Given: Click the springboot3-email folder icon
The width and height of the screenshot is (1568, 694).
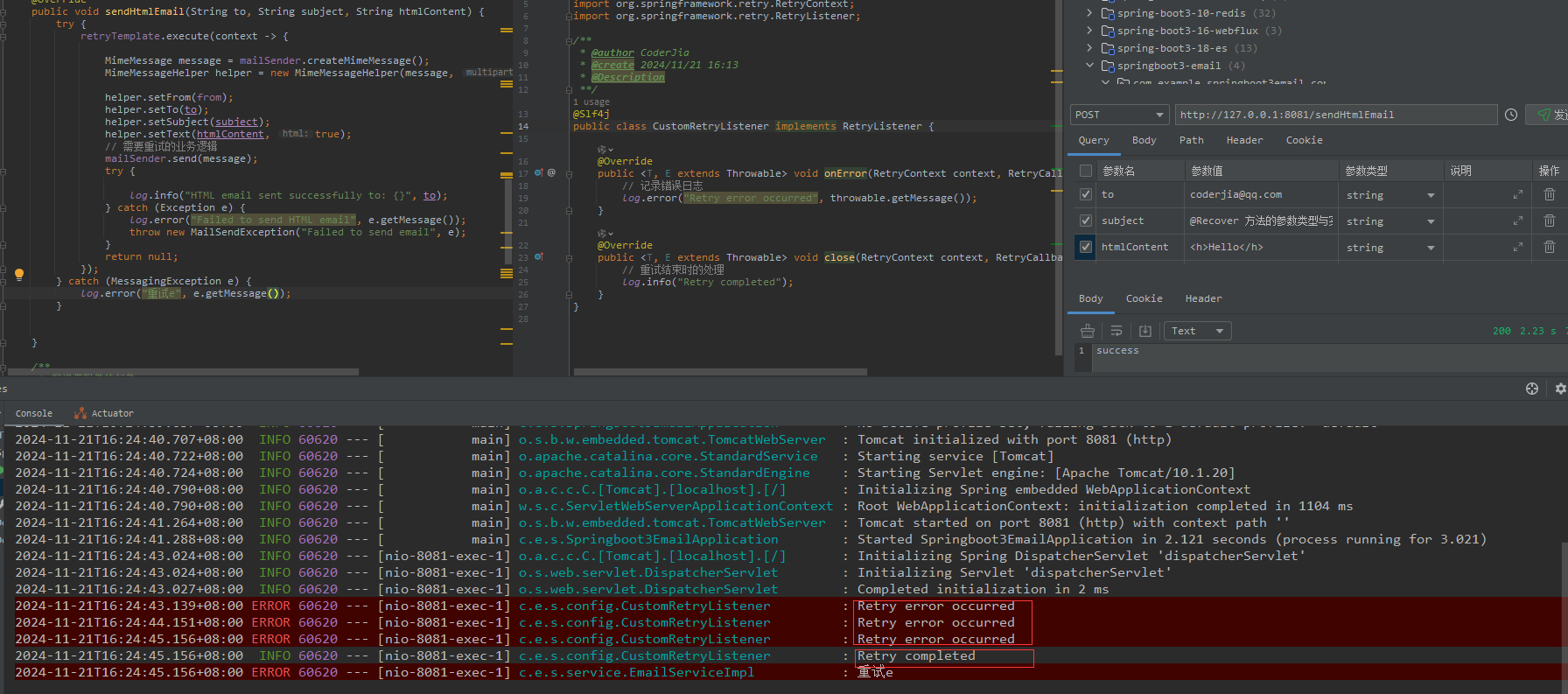Looking at the screenshot, I should click(x=1108, y=66).
